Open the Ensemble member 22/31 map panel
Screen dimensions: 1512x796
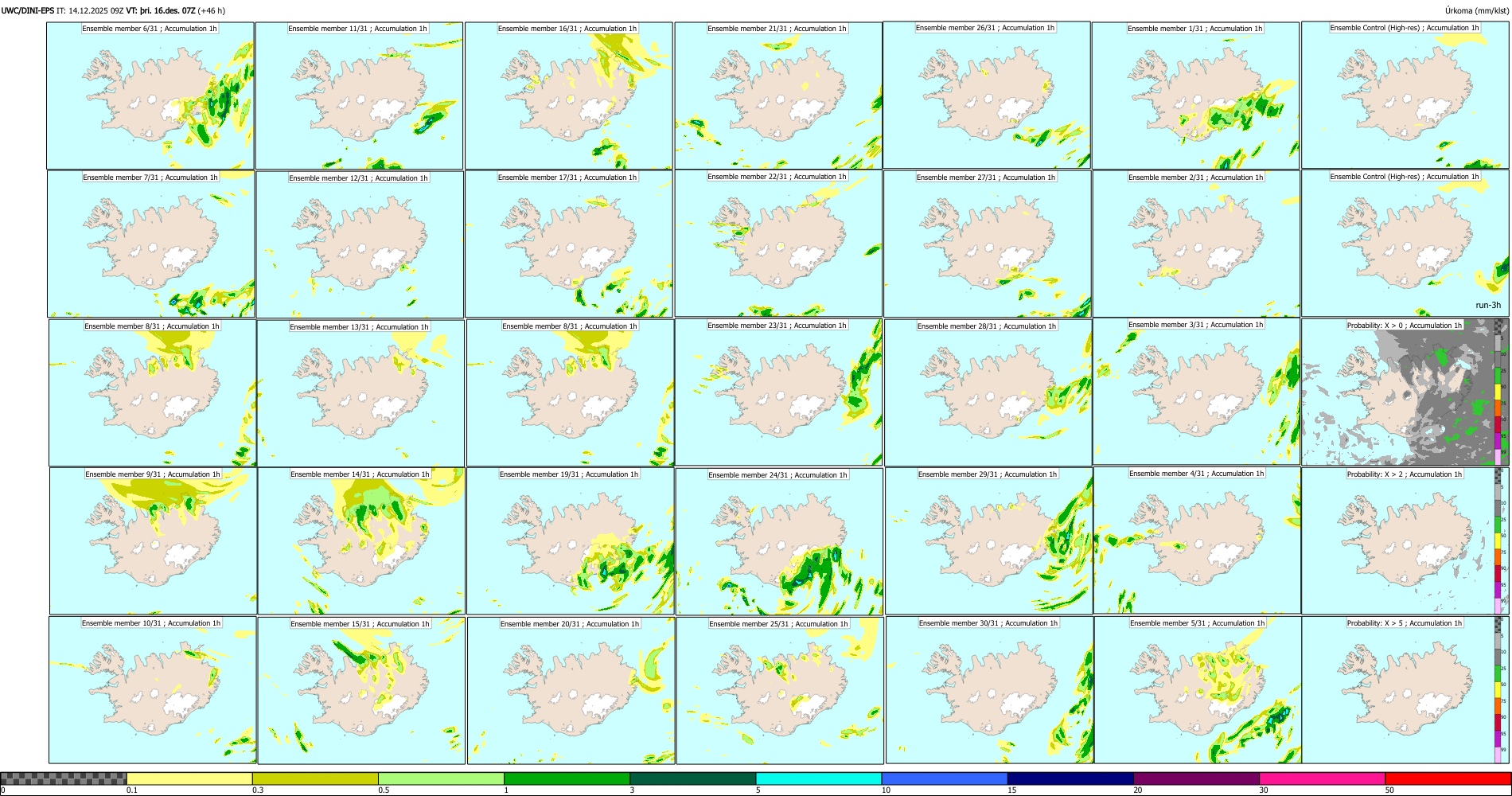(778, 244)
